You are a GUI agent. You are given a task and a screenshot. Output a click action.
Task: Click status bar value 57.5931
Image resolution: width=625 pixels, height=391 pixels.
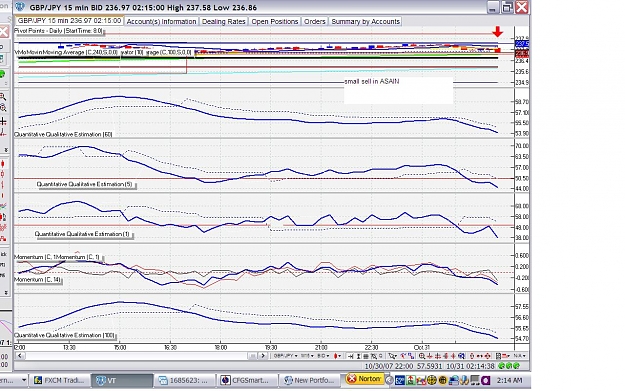430,365
